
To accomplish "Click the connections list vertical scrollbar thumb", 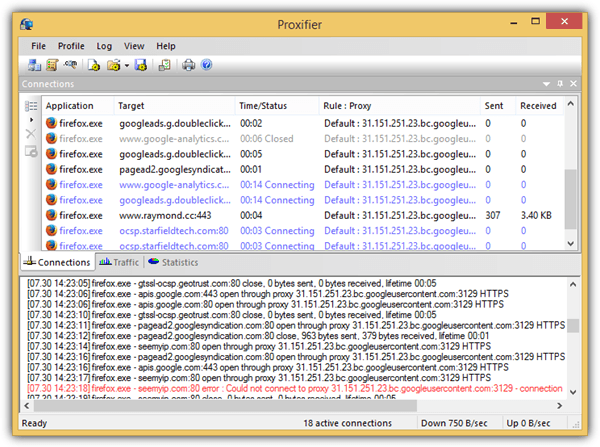I will (x=571, y=199).
